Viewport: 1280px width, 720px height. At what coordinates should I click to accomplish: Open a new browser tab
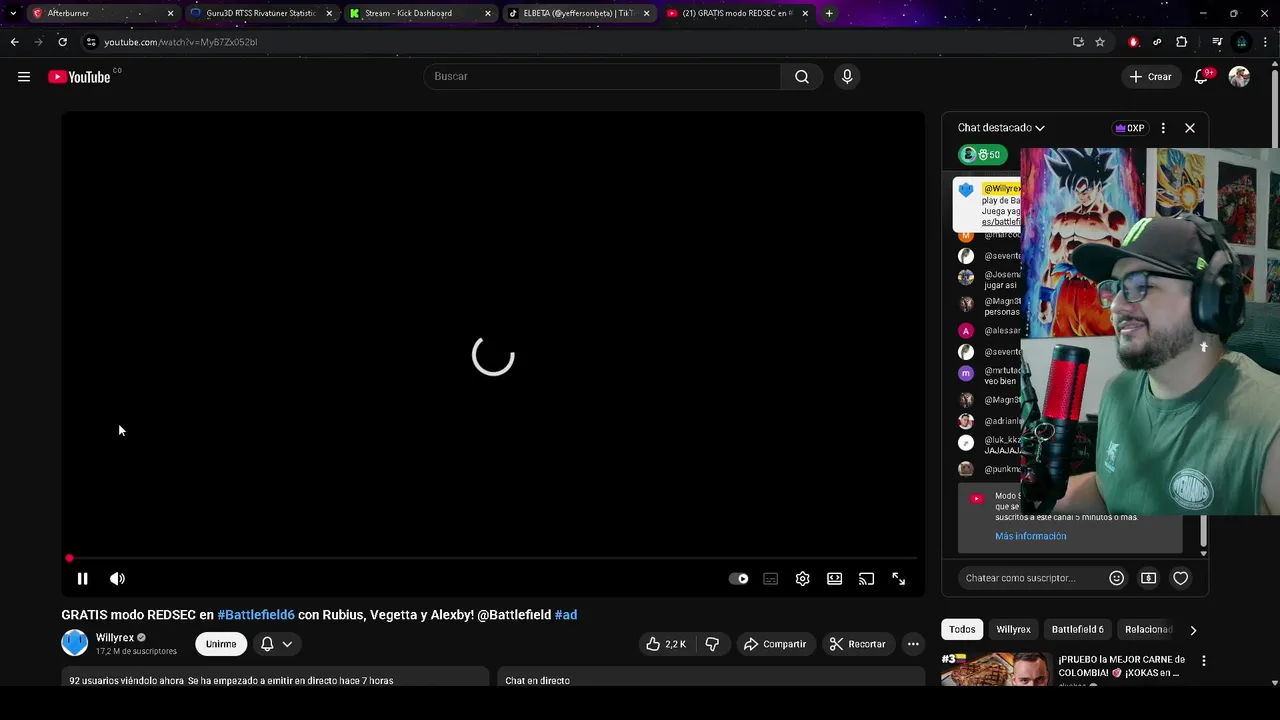tap(829, 13)
